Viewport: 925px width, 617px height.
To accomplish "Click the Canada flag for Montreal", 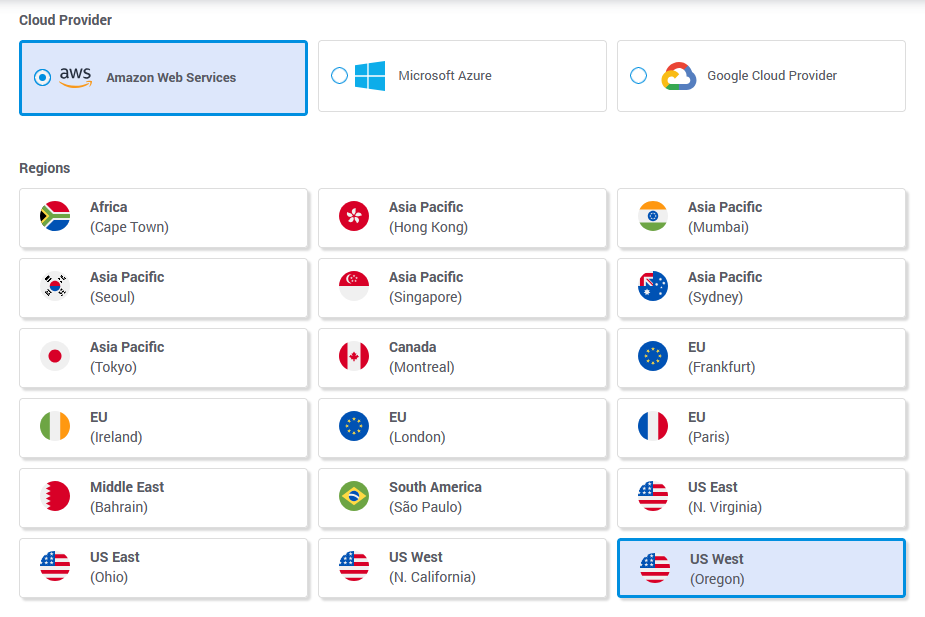I will (354, 357).
